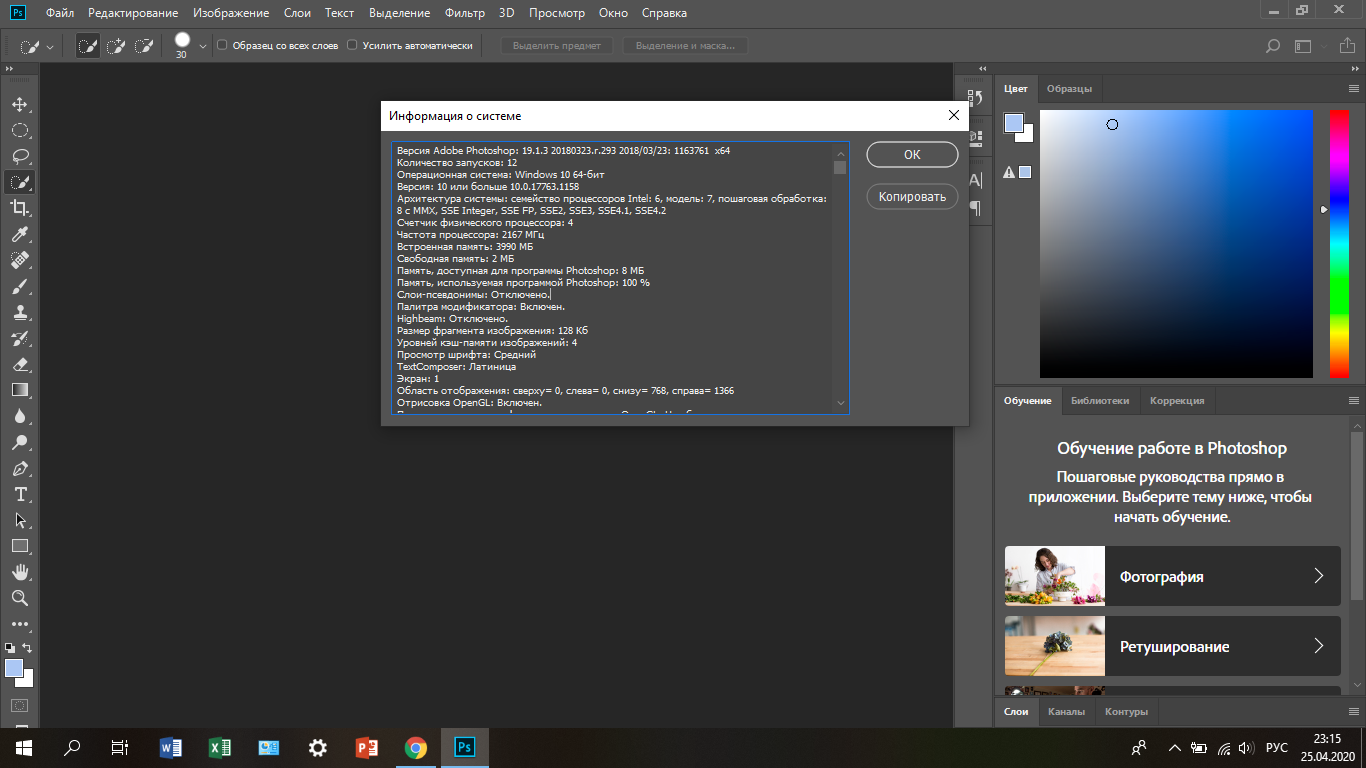
Task: Open Google Chrome from the taskbar
Action: click(416, 747)
